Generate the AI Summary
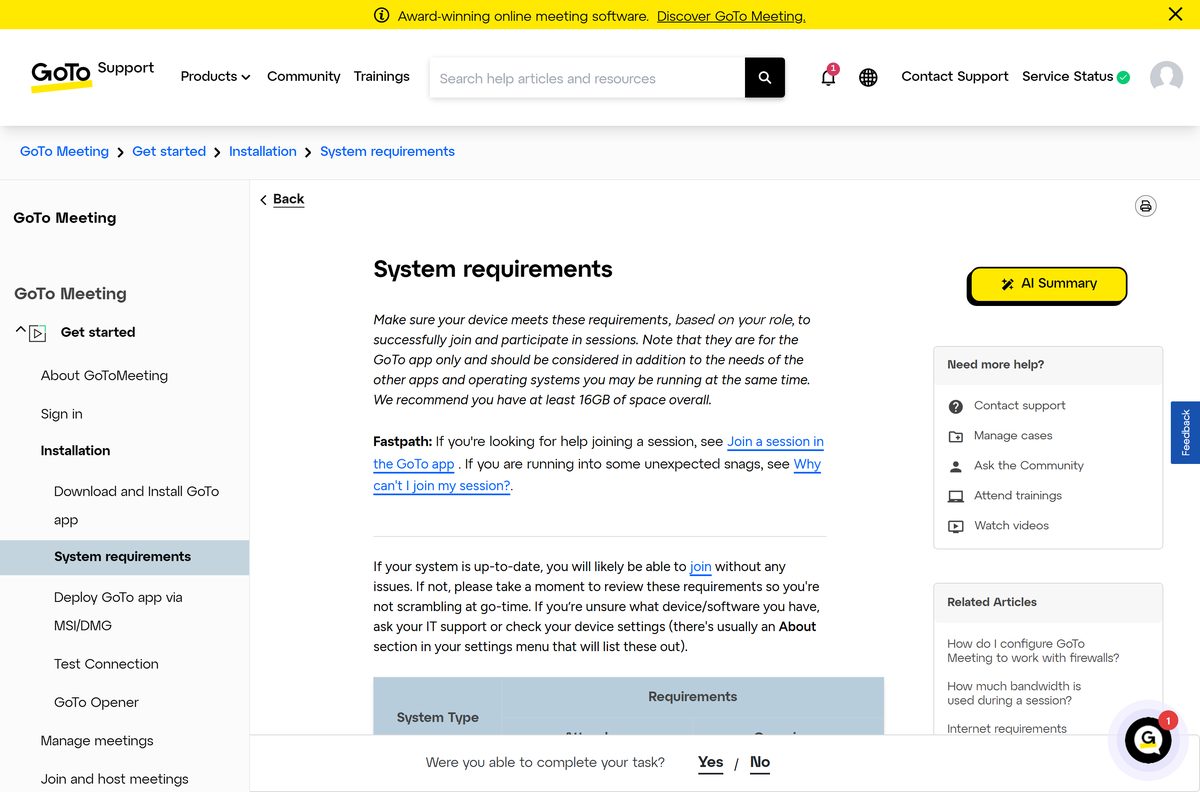Screen dimensions: 1200x792 pyautogui.click(x=1047, y=284)
